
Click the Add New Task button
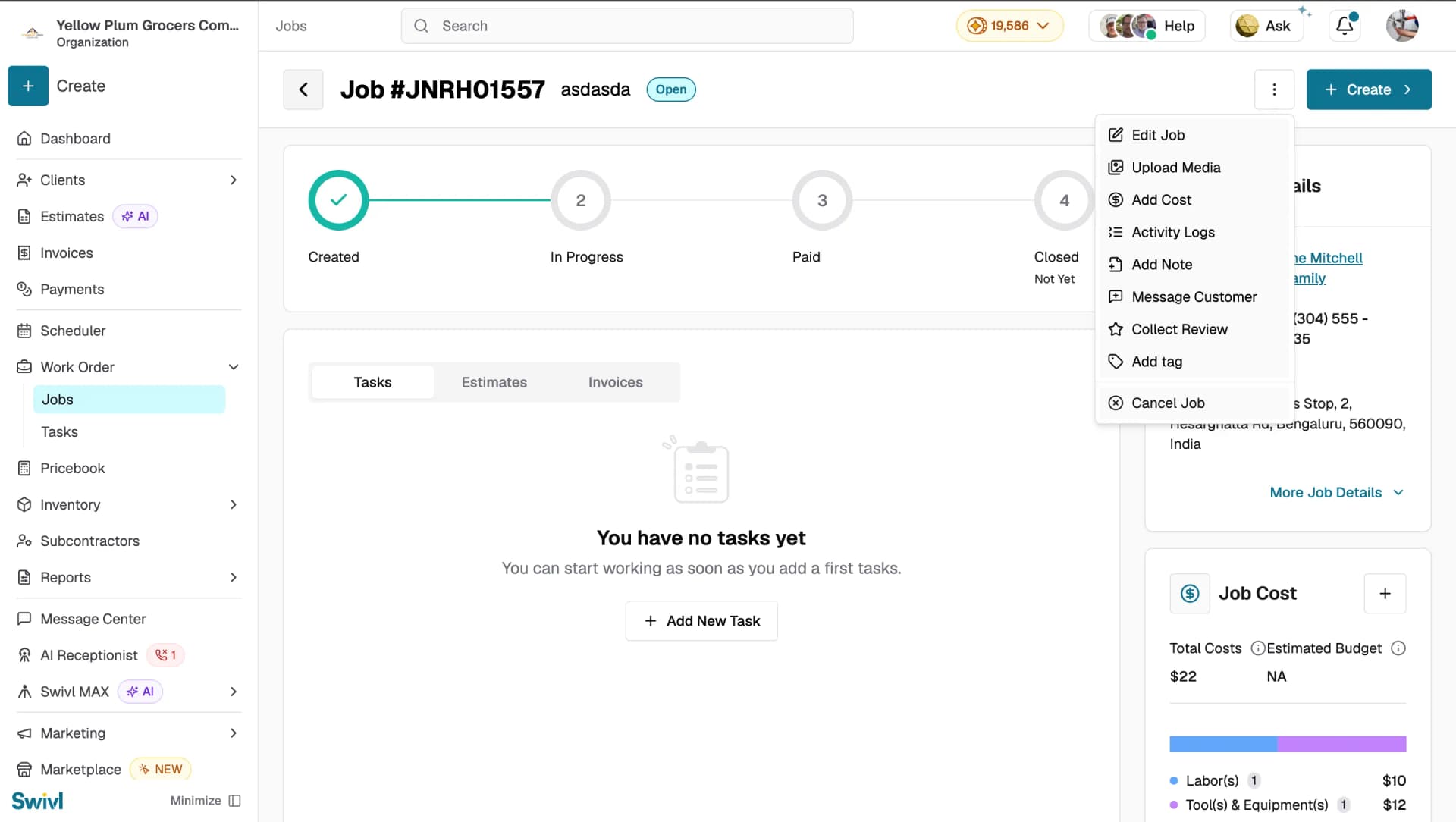701,621
